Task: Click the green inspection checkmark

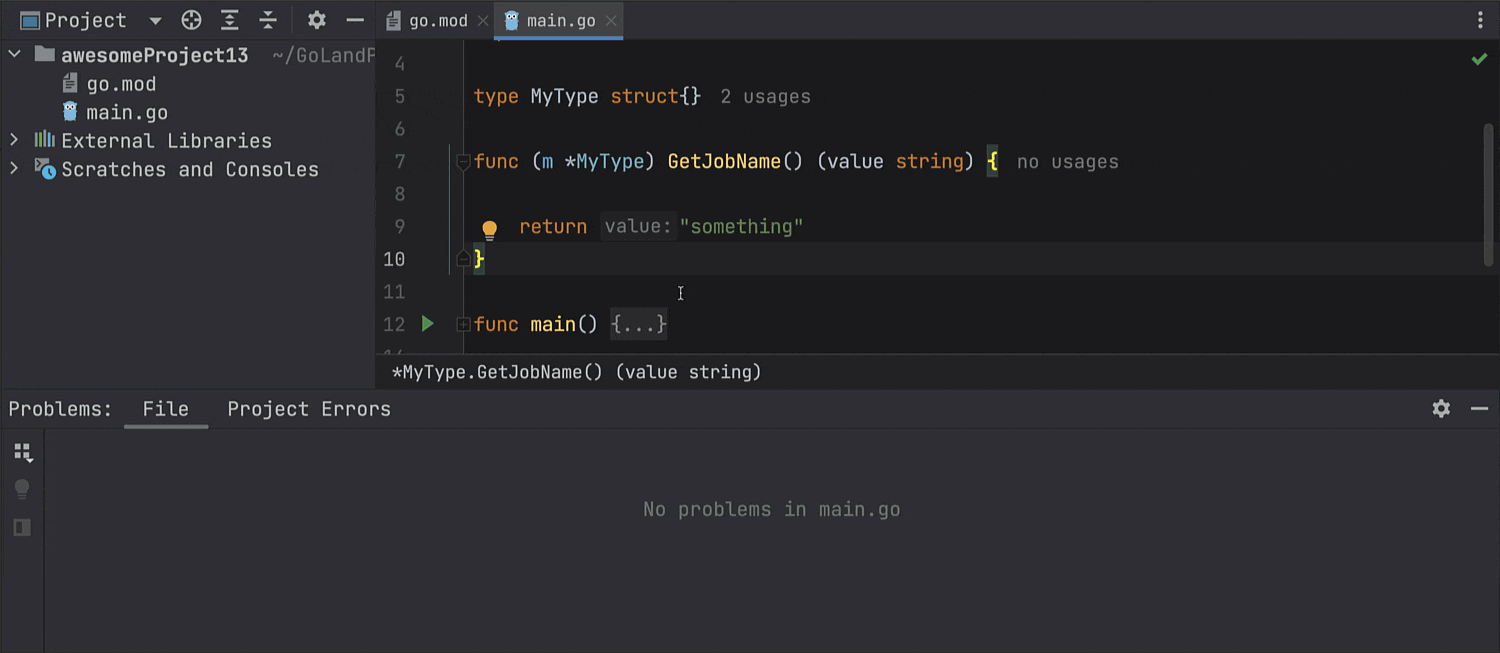Action: pos(1479,60)
